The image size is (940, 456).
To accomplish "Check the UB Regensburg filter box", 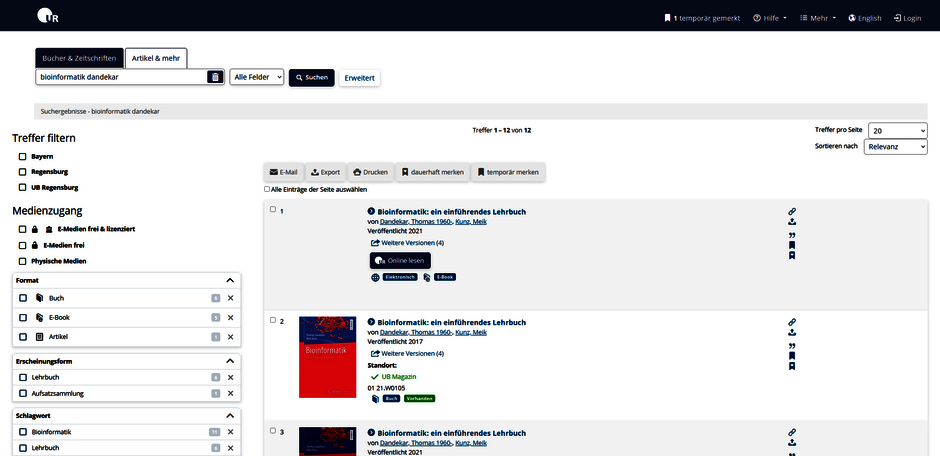I will tap(22, 187).
